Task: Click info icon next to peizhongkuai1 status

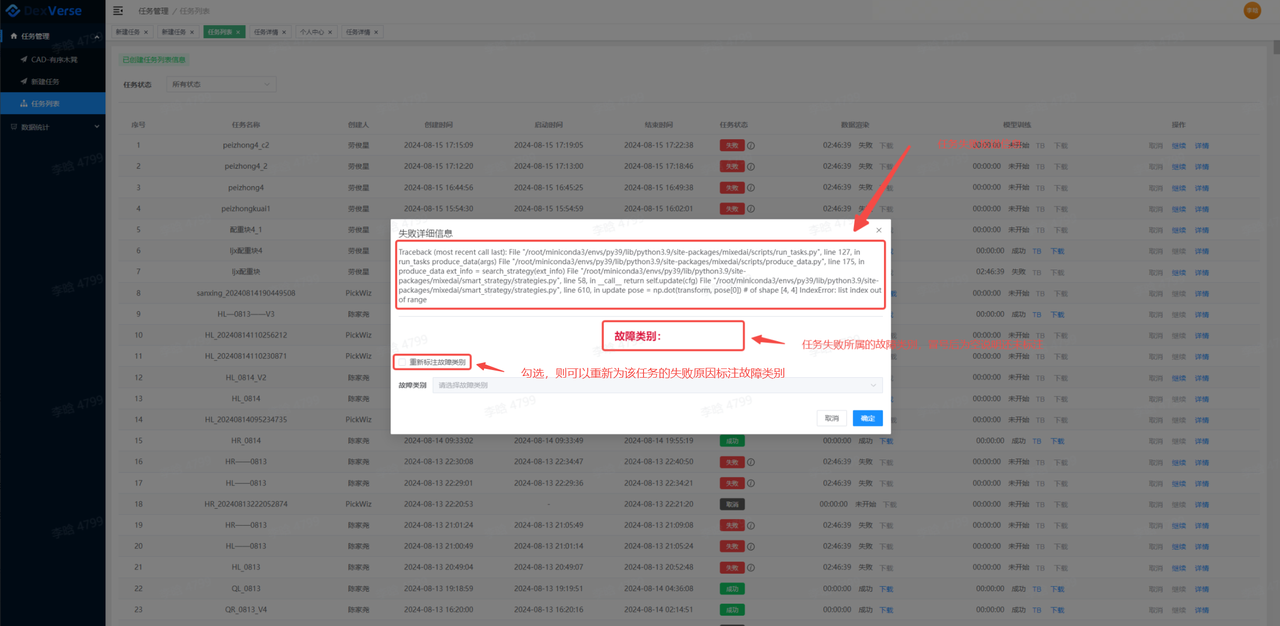Action: pos(751,209)
